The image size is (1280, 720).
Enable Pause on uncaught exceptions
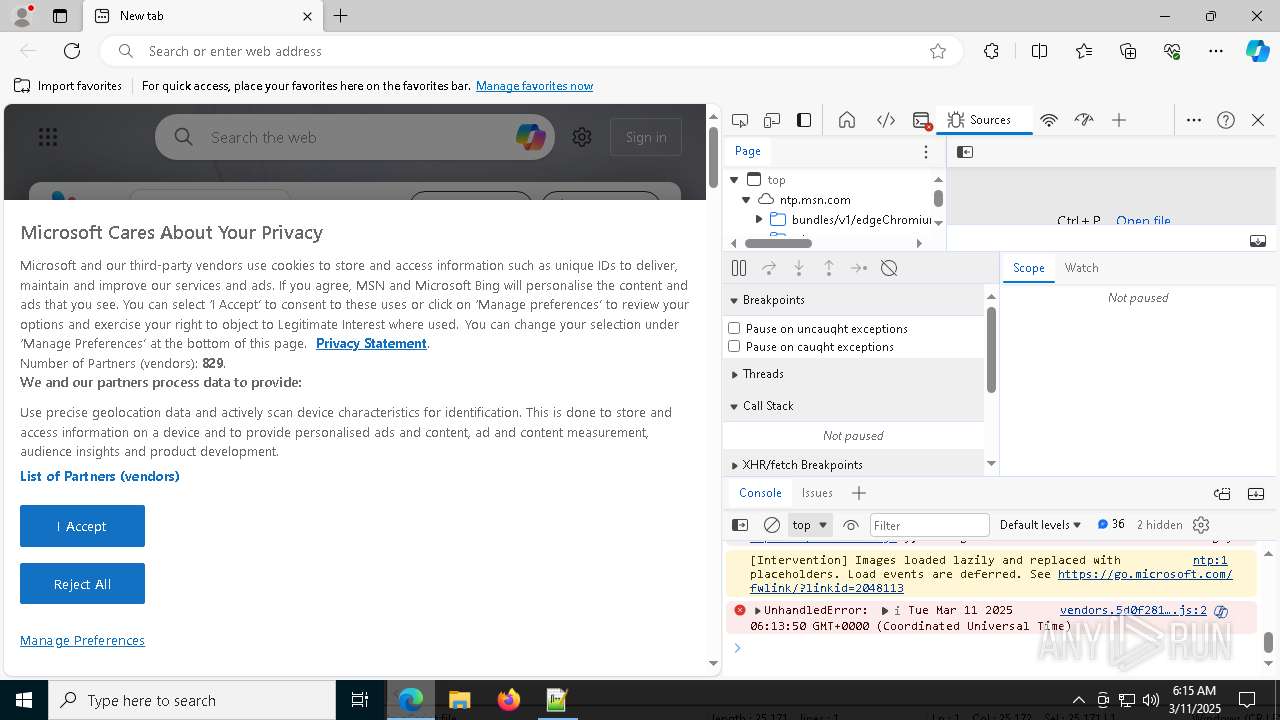734,328
